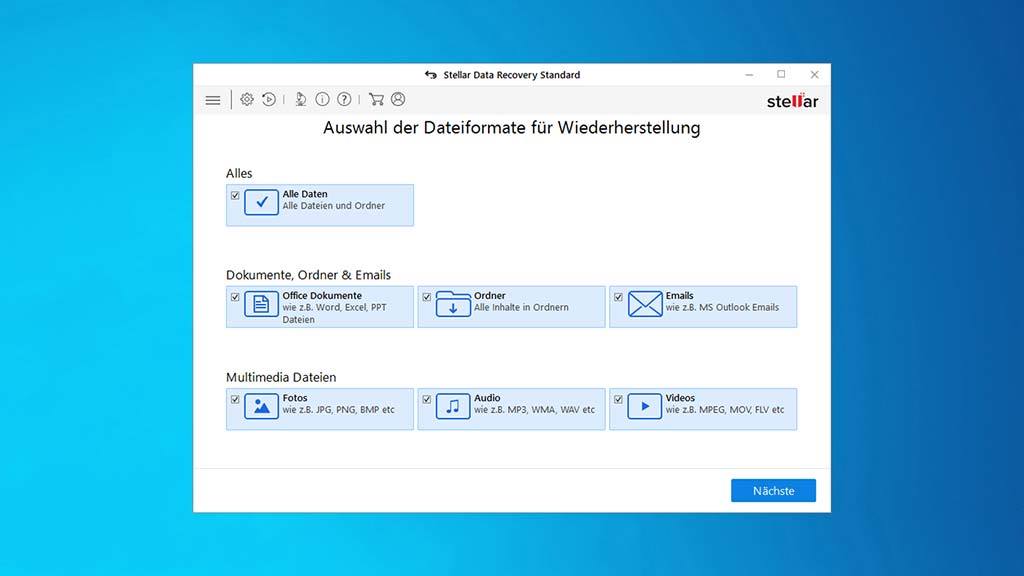1024x576 pixels.
Task: Click the back arrow icon in title bar
Action: (x=430, y=75)
